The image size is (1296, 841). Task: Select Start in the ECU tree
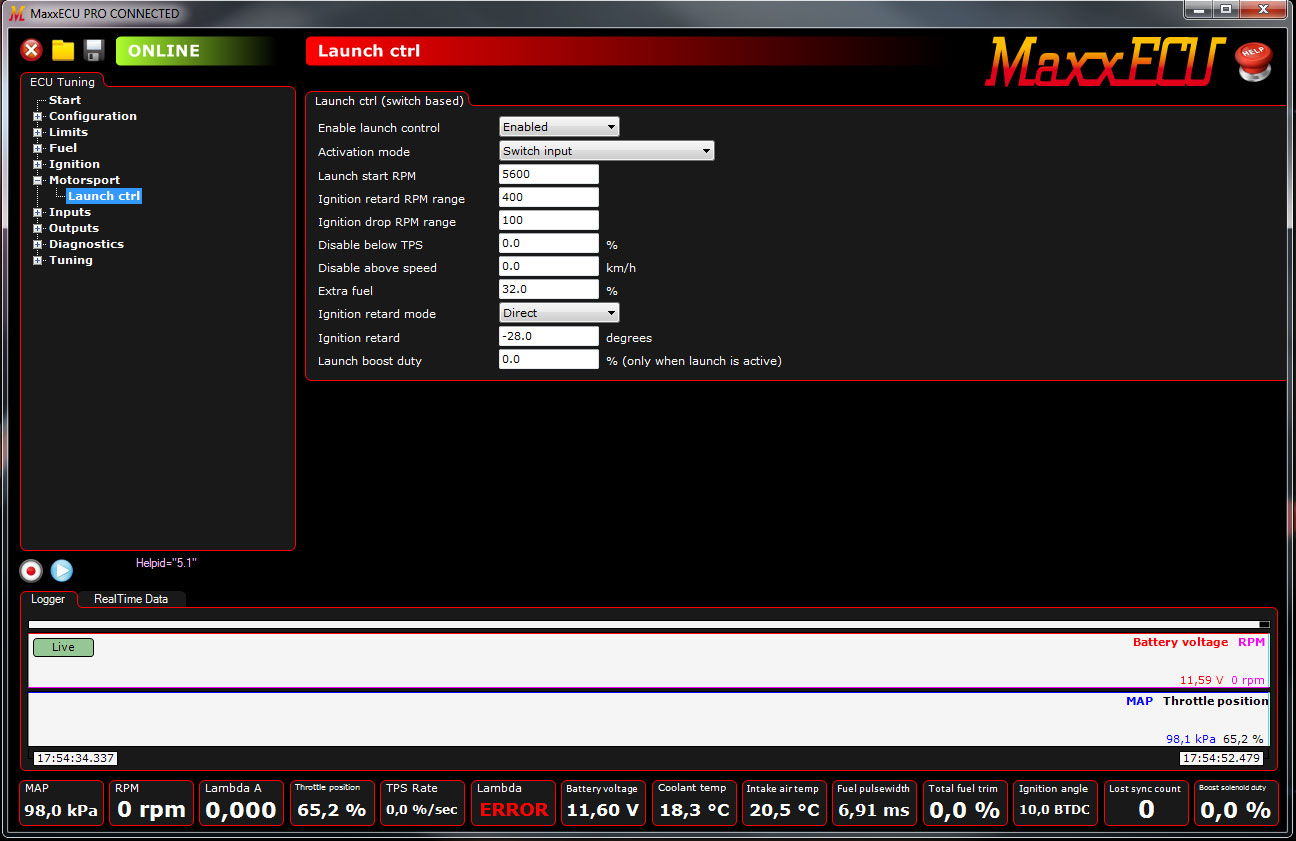click(65, 100)
